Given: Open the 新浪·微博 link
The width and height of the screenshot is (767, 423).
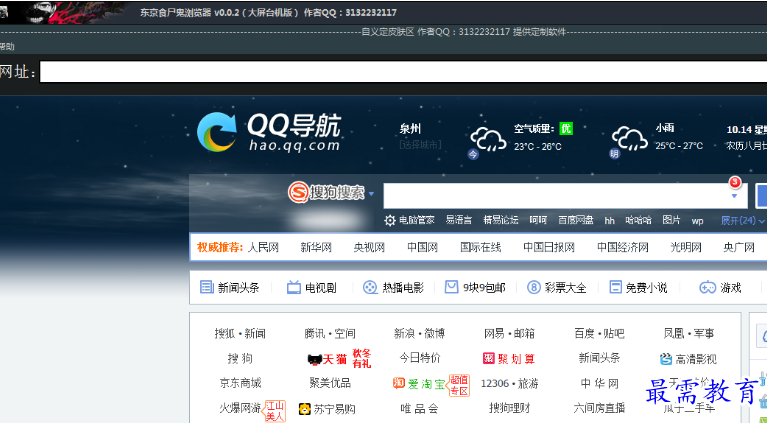Looking at the screenshot, I should 420,334.
